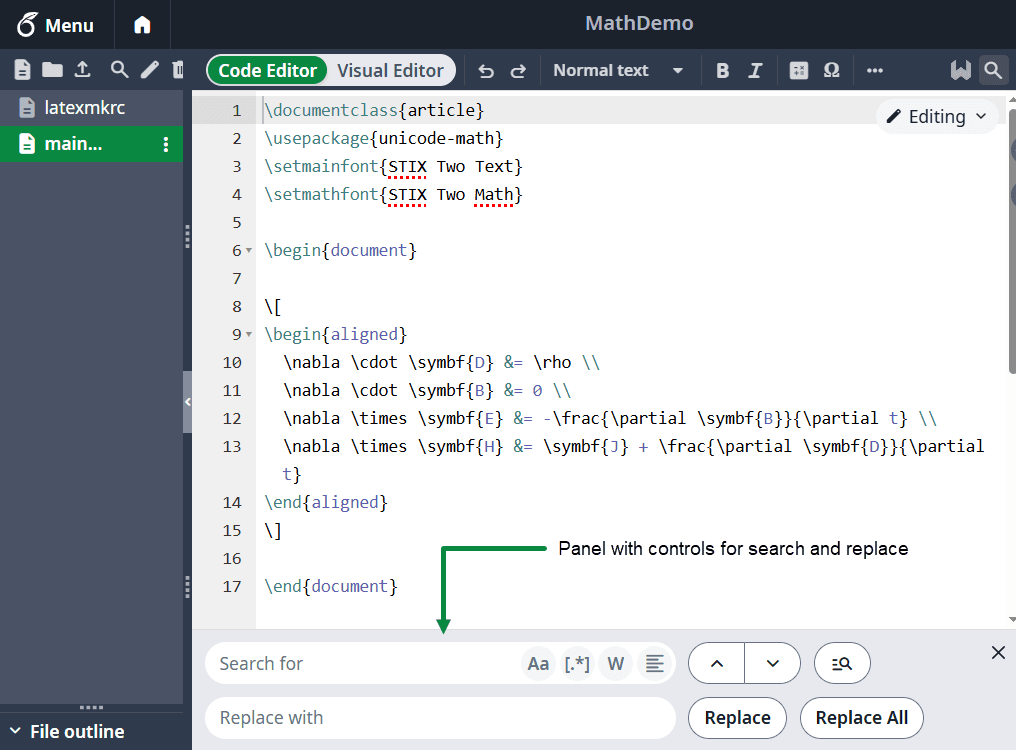Toggle whole word (W) matching

click(x=616, y=663)
